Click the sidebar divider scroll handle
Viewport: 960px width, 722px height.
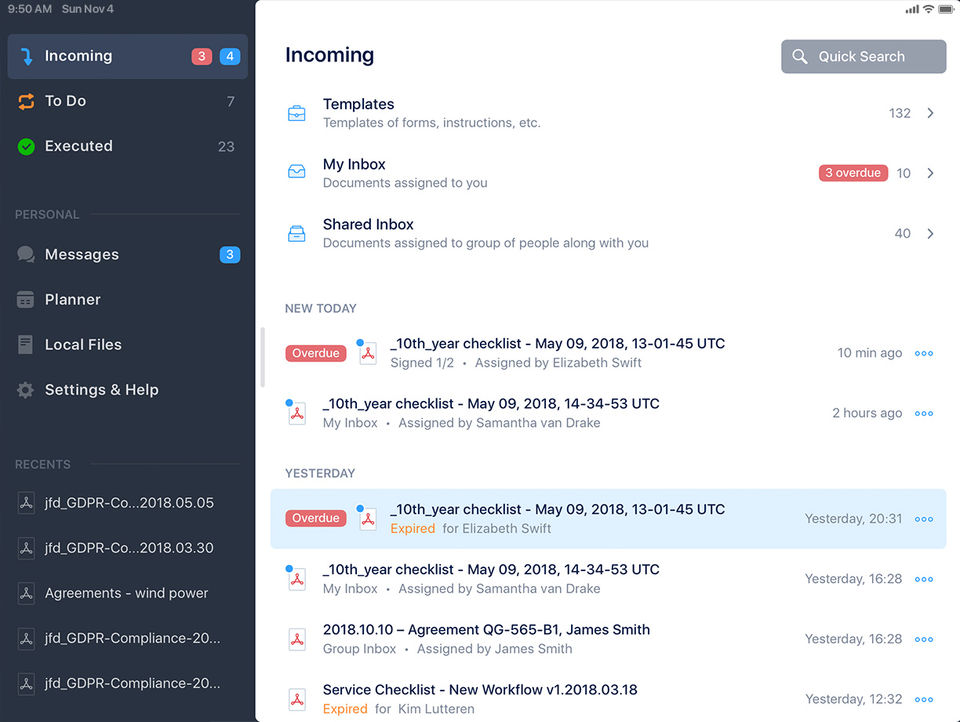tap(263, 358)
